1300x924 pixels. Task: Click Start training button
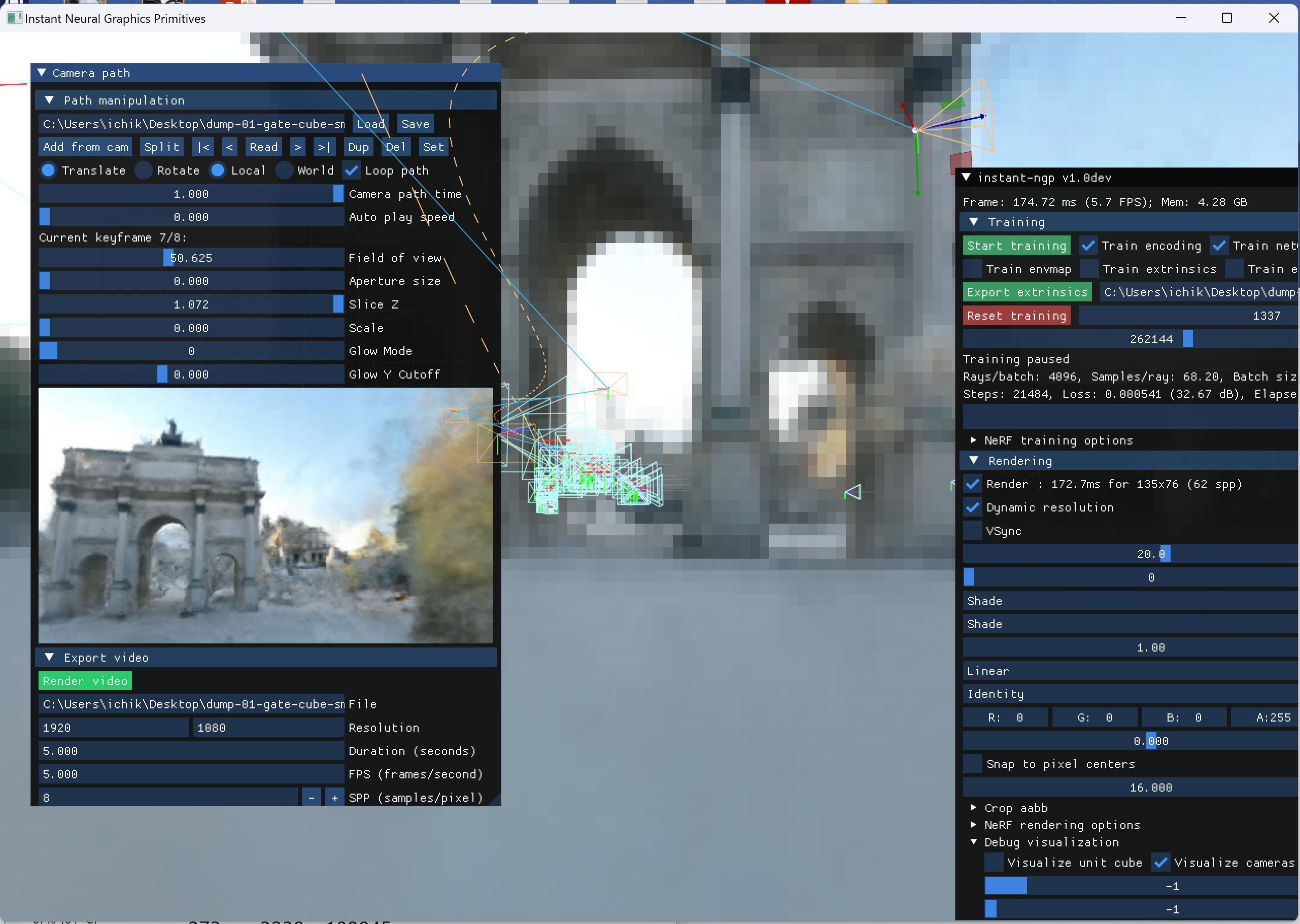[1017, 246]
